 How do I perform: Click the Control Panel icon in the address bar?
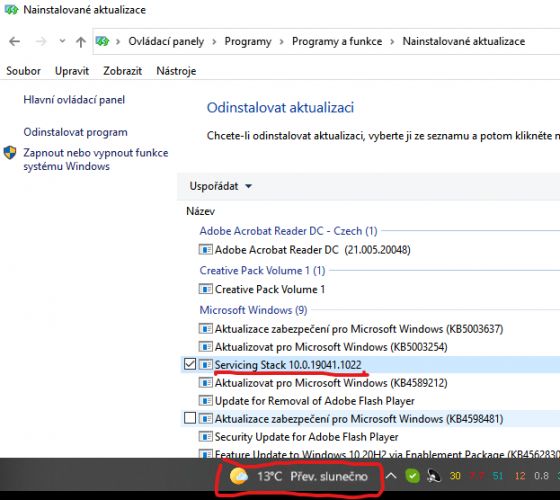(x=102, y=41)
